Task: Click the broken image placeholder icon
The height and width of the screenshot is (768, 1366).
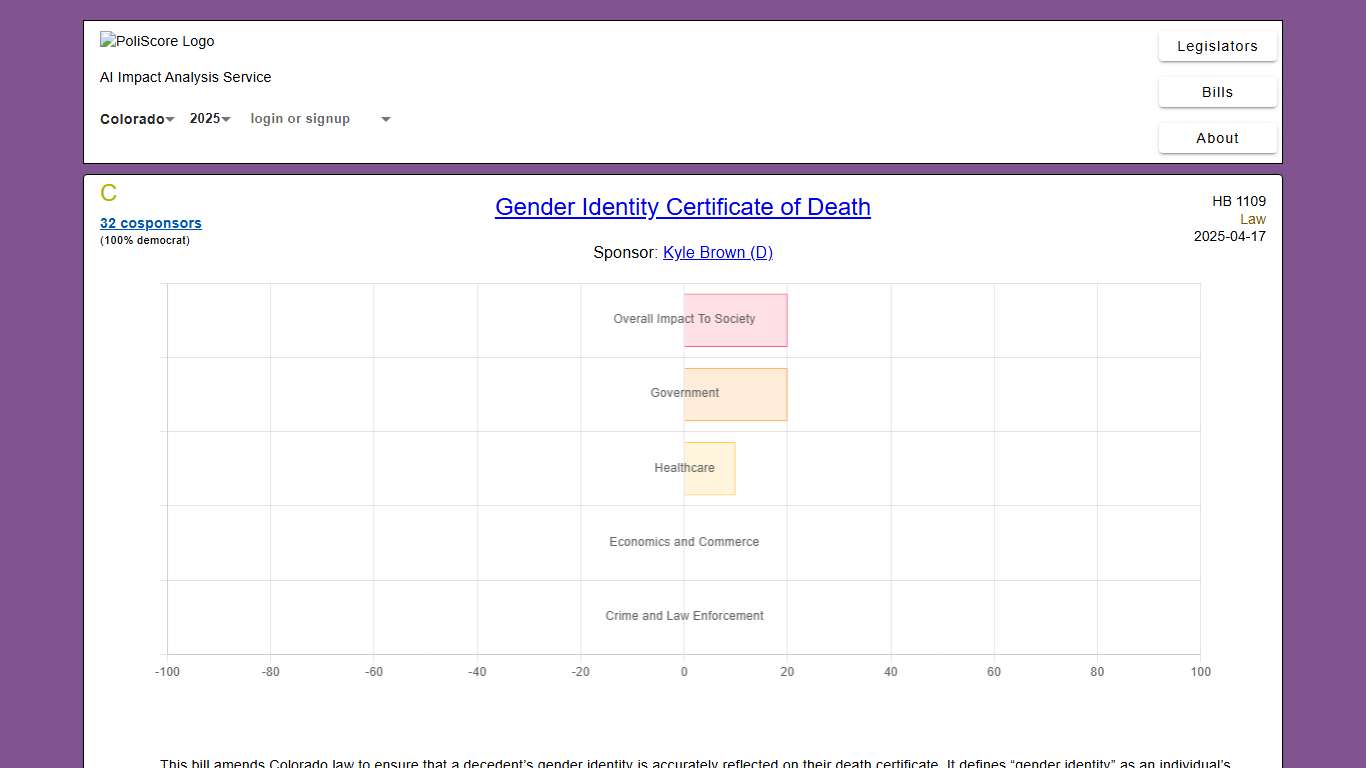Action: coord(107,41)
